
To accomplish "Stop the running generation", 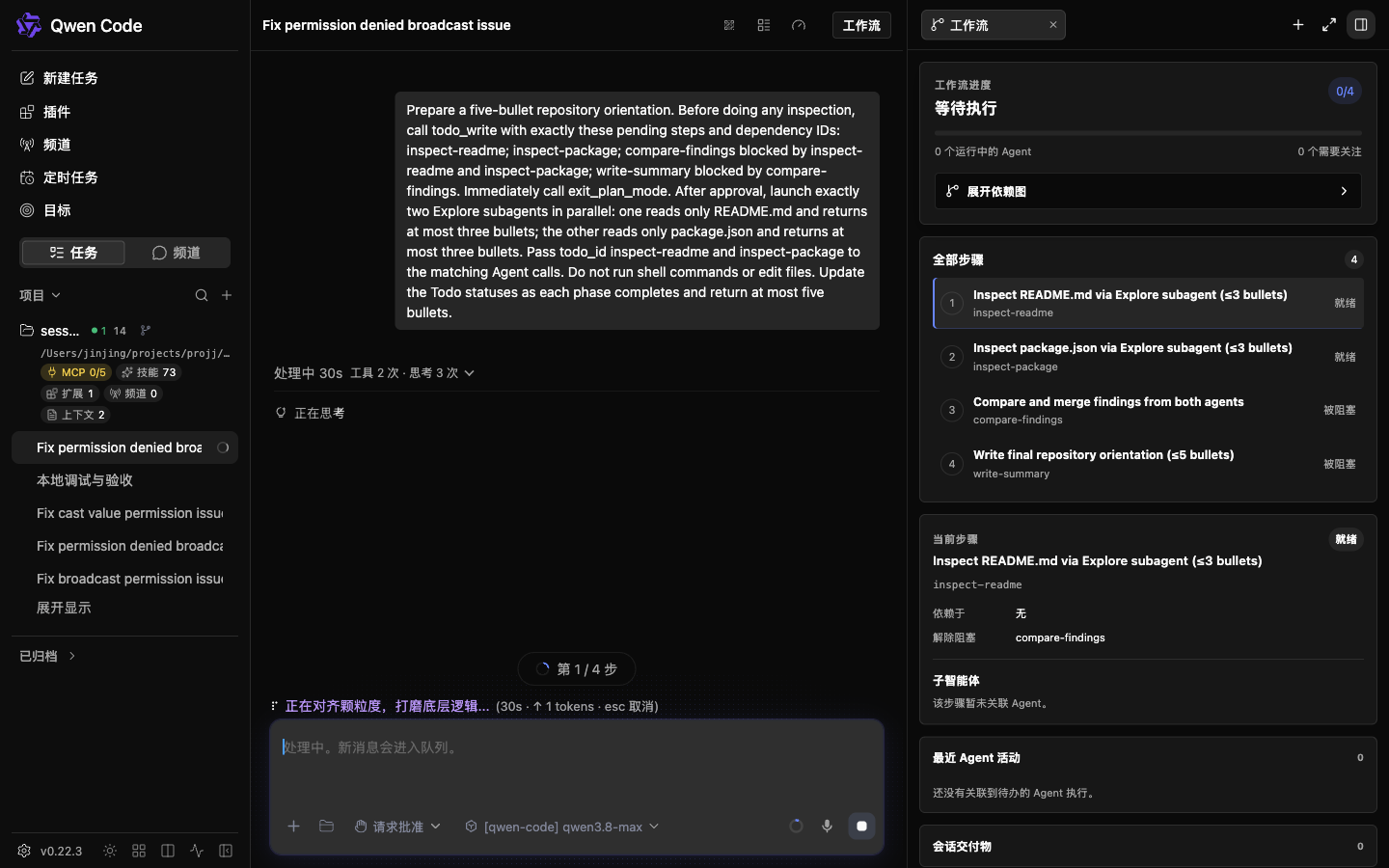I will click(861, 827).
